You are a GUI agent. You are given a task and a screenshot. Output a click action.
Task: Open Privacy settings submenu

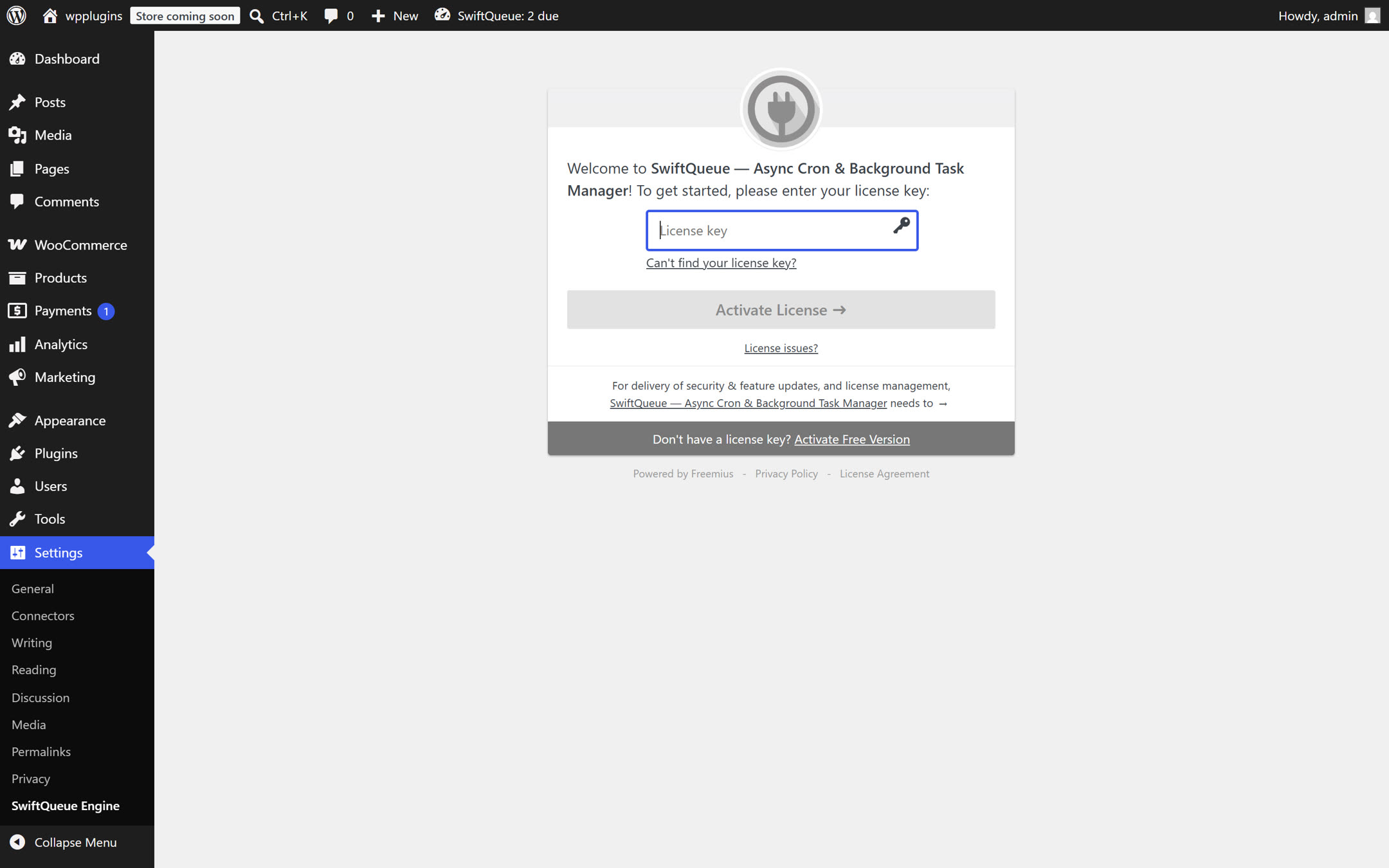31,779
